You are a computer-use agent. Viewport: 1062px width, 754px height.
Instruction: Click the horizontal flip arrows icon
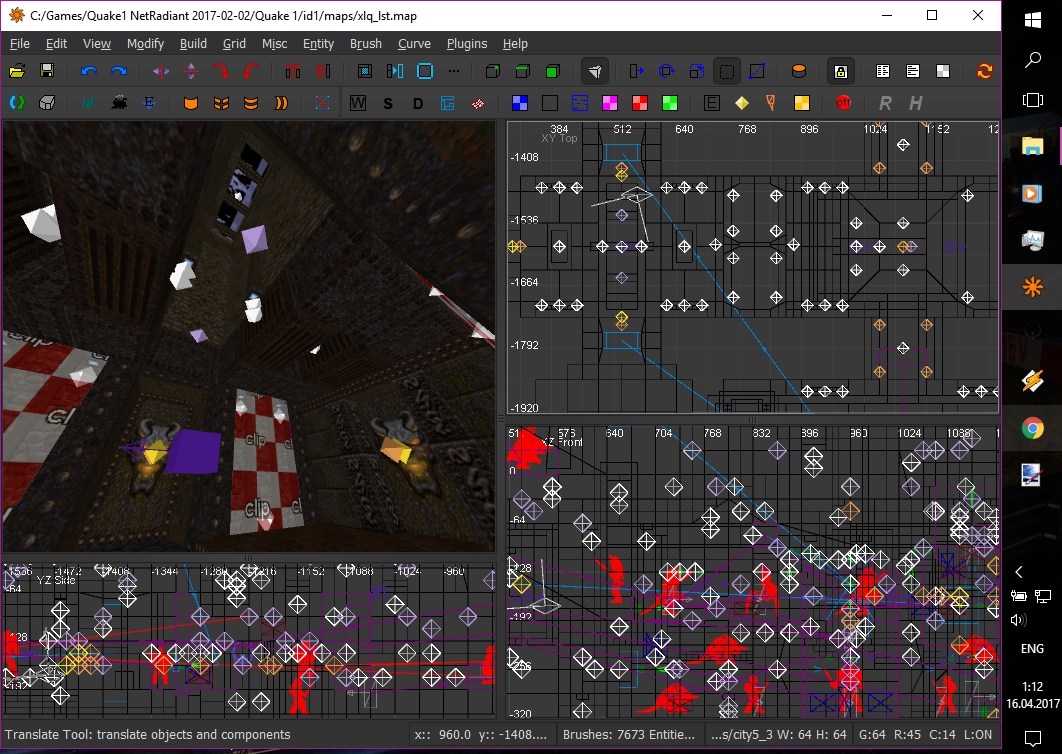coord(161,71)
